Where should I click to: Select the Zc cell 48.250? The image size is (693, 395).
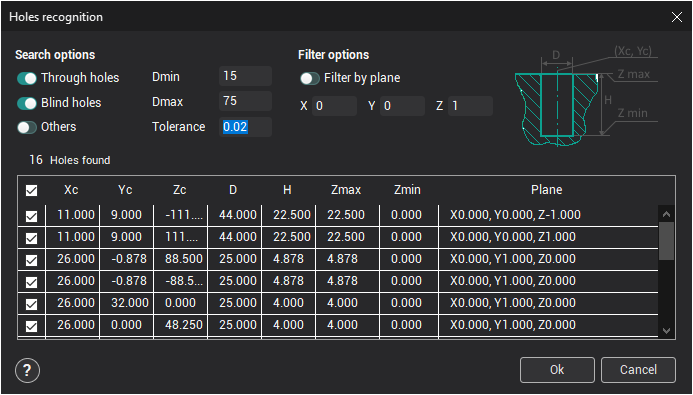point(180,325)
